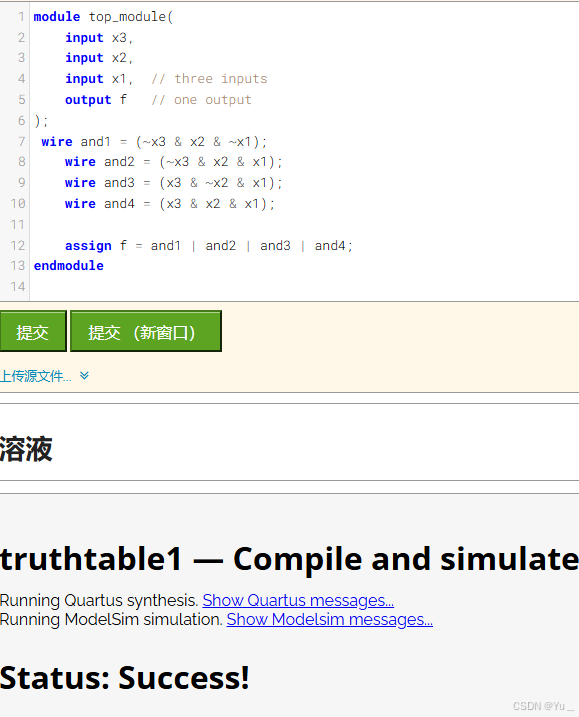579x717 pixels.
Task: Click the 'wire and2' declaration line
Action: 174,161
